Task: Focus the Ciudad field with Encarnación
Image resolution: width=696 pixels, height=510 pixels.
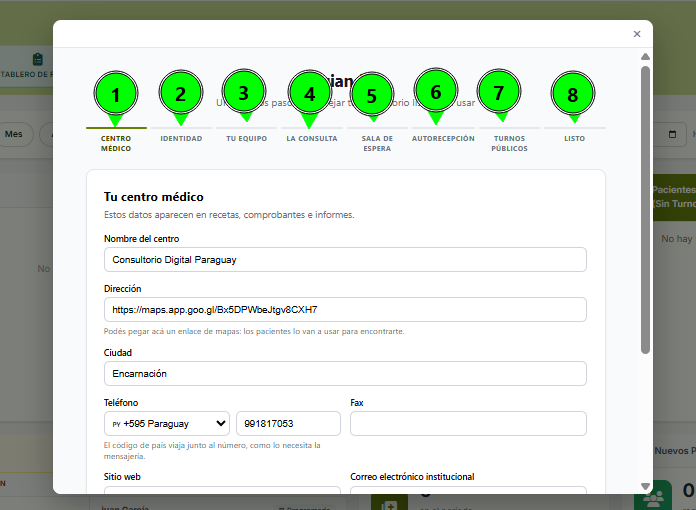Action: [x=345, y=374]
